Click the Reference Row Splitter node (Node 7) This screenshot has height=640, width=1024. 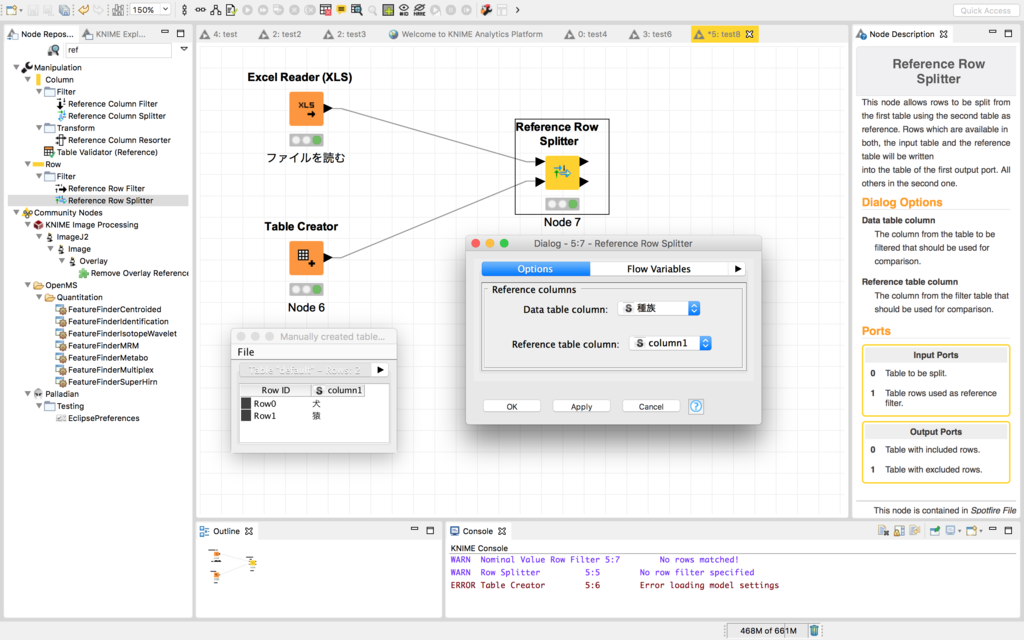point(561,173)
